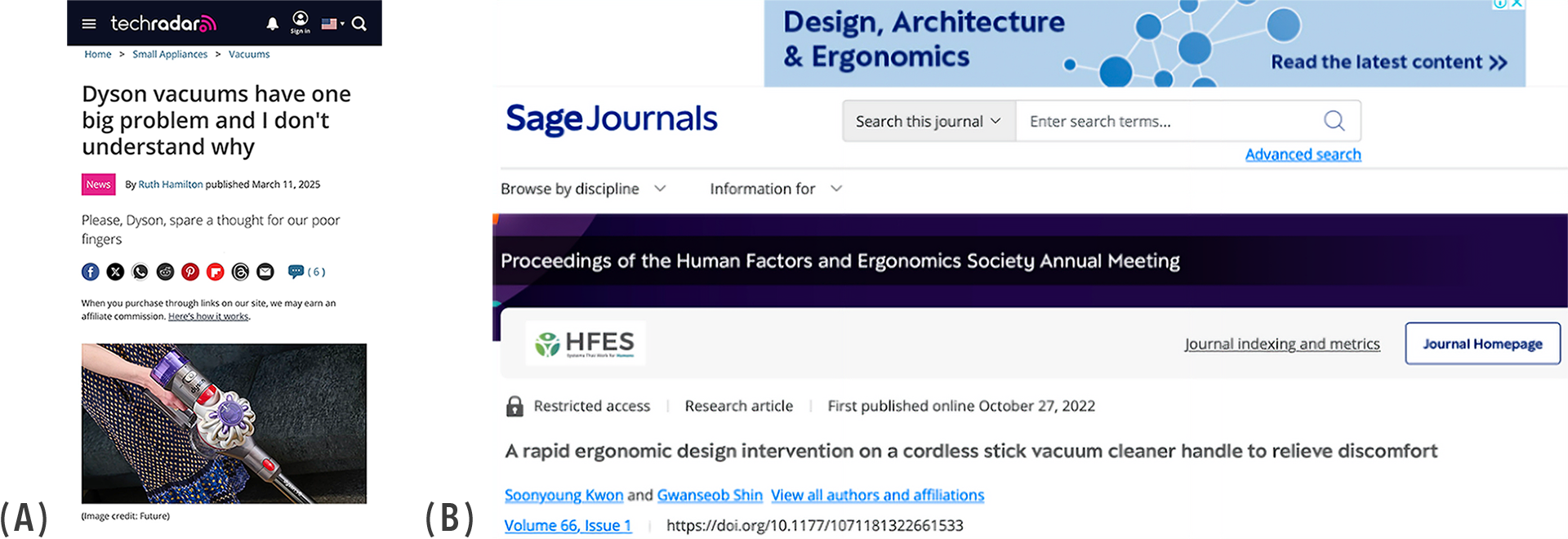Click the notifications bell icon

[x=273, y=24]
